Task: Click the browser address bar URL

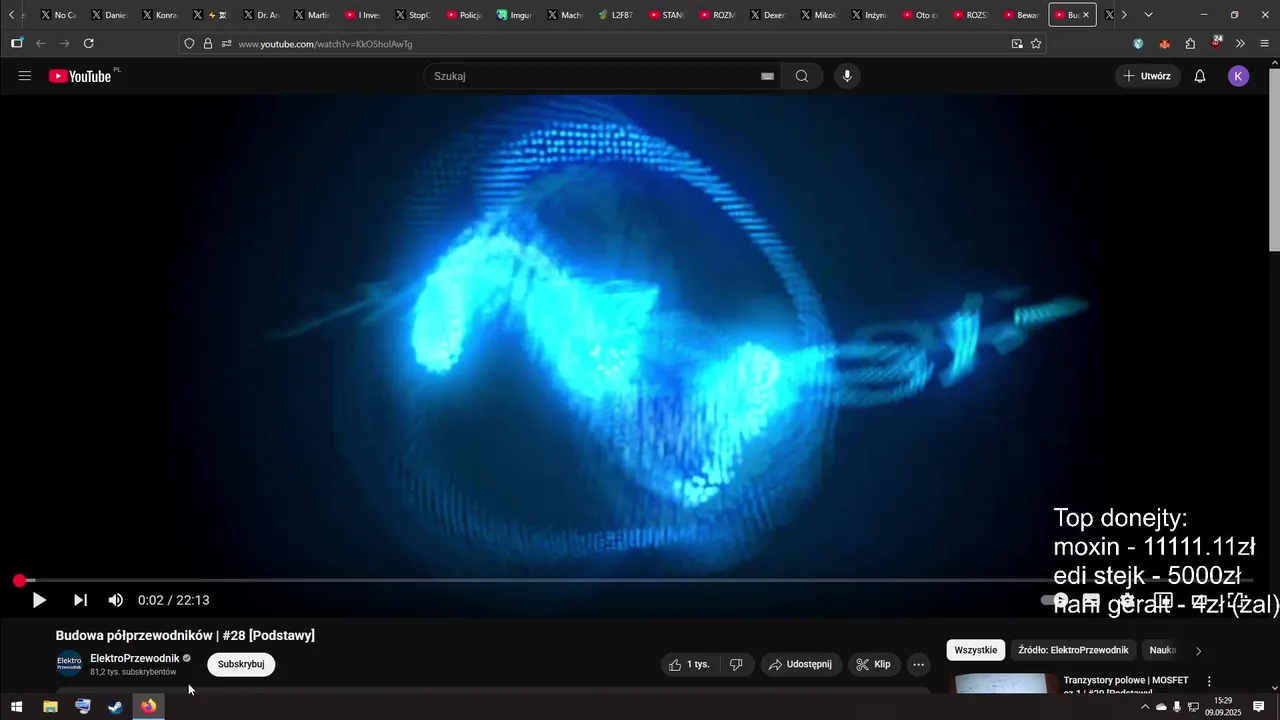Action: 325,44
